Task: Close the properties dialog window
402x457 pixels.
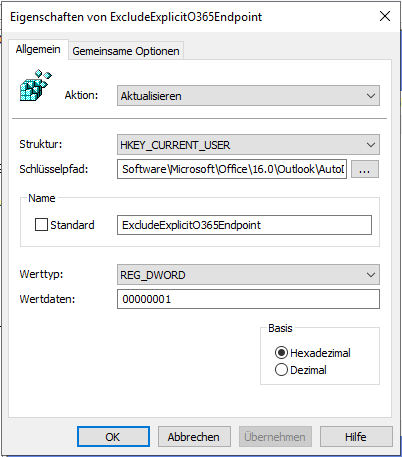Action: pos(385,16)
